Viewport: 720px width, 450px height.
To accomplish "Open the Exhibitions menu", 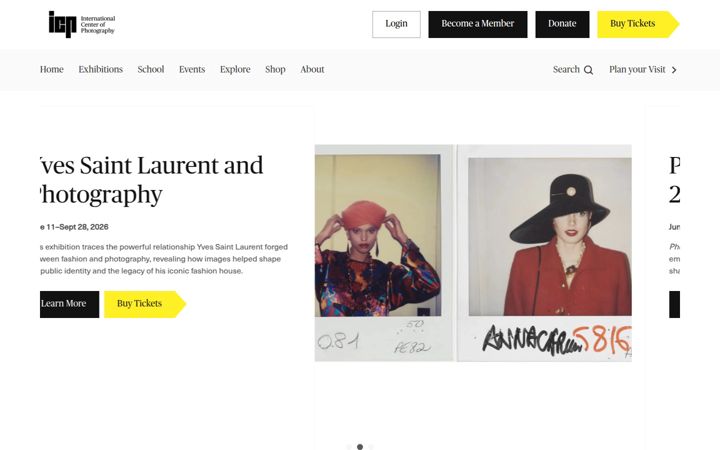I will 101,69.
